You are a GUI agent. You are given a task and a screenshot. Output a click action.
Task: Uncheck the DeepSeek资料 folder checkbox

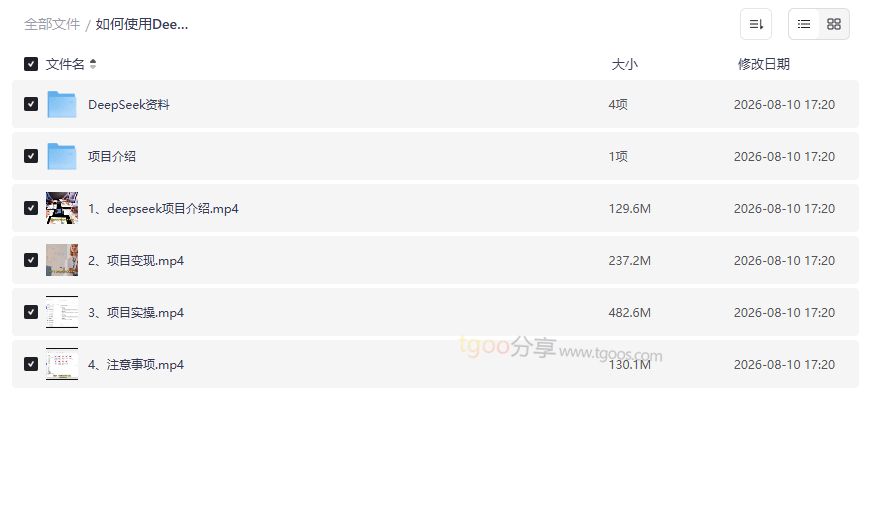31,104
